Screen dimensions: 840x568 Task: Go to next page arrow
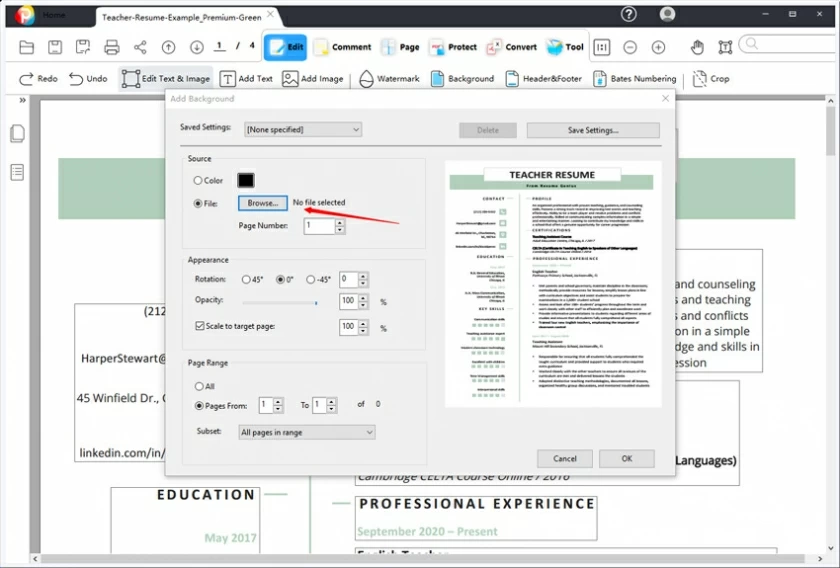(x=197, y=47)
